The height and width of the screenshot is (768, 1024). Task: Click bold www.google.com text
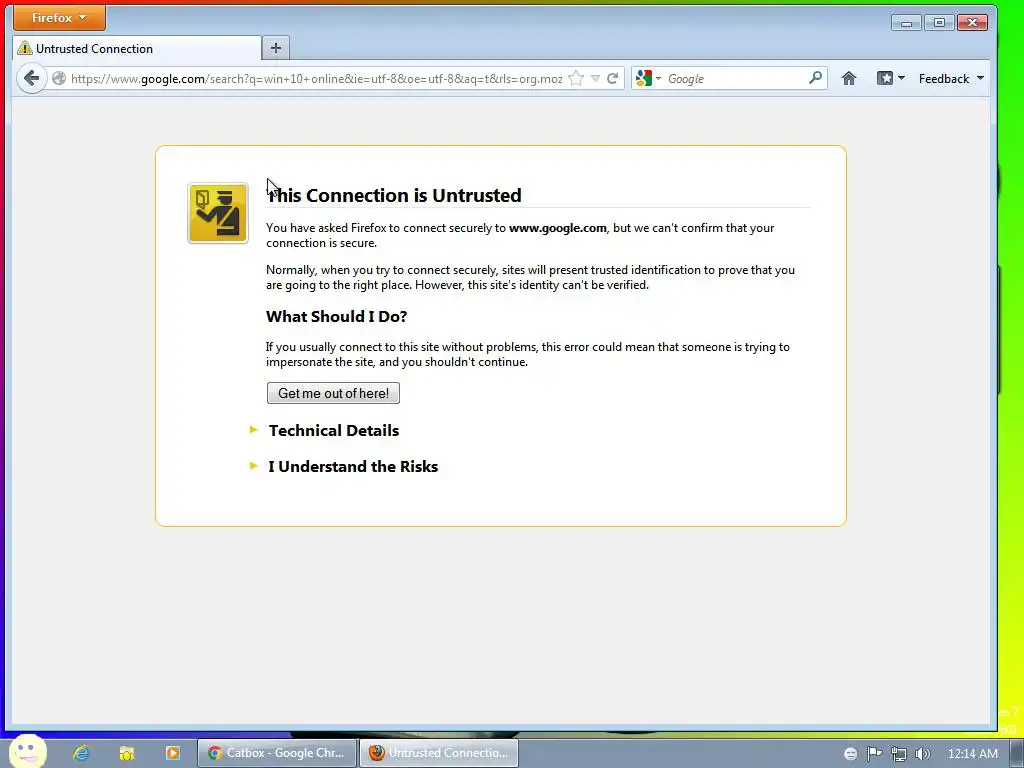click(558, 228)
